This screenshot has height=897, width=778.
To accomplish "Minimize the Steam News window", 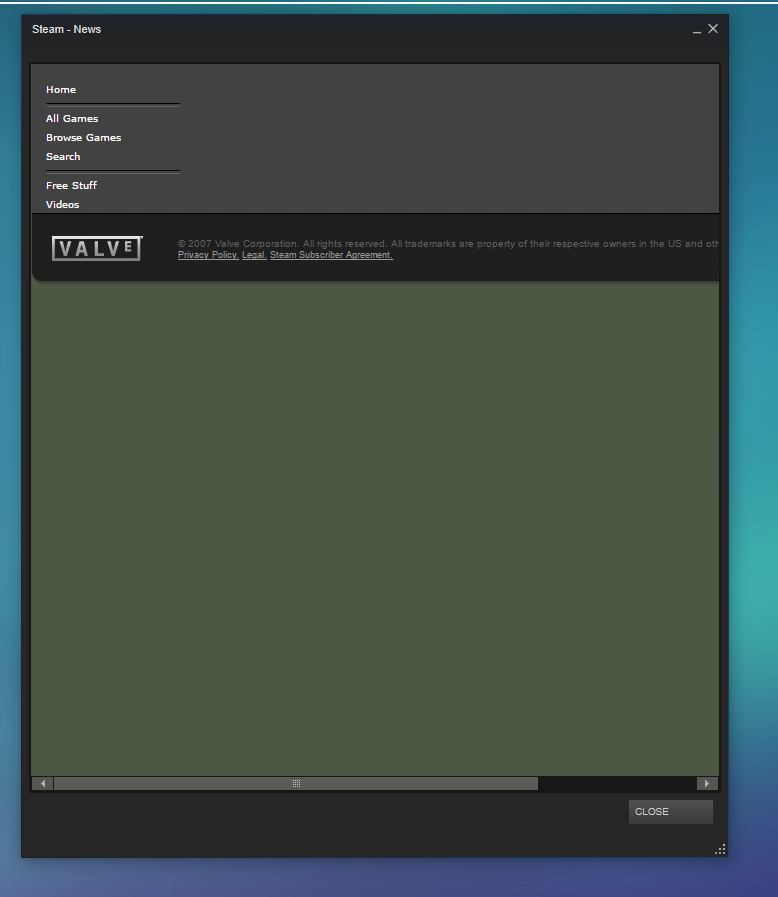I will point(697,30).
